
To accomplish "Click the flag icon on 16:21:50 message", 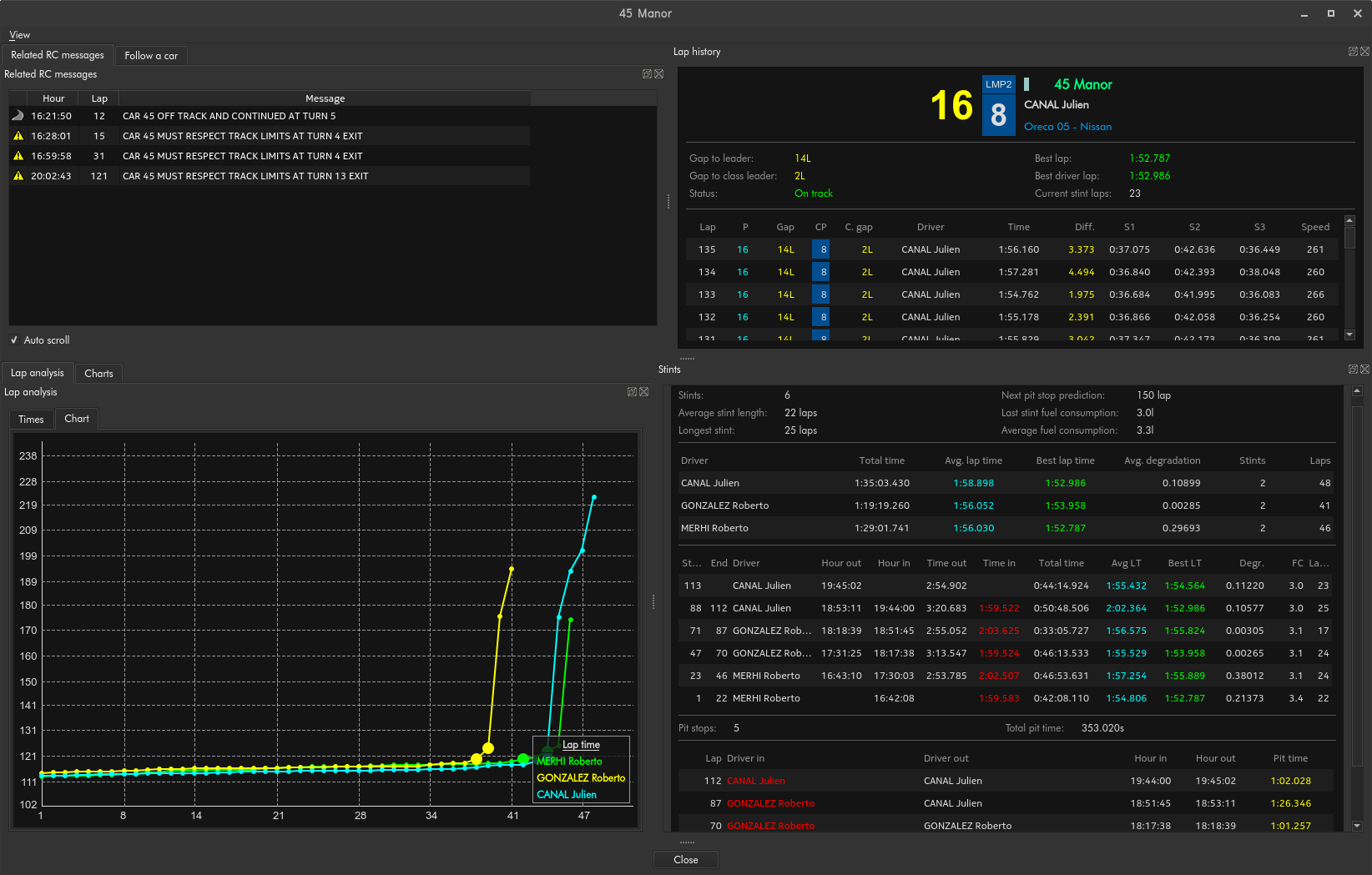I will (x=18, y=116).
